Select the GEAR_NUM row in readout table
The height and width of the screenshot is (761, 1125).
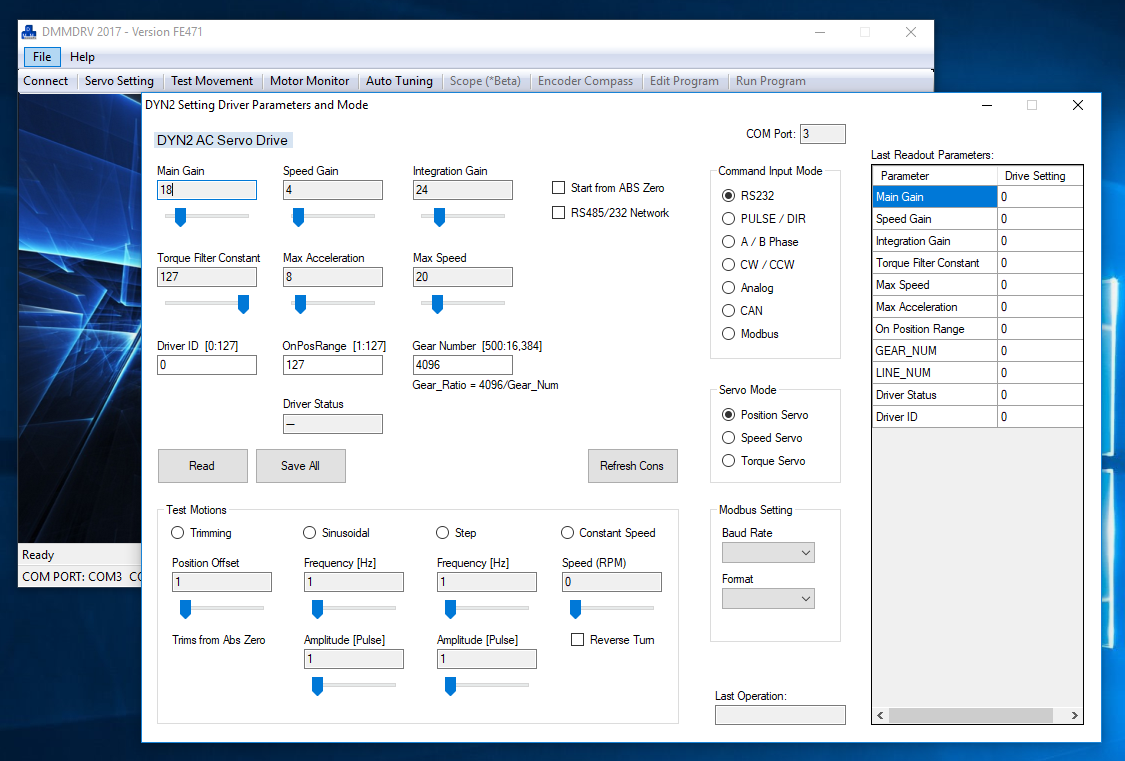coord(977,351)
